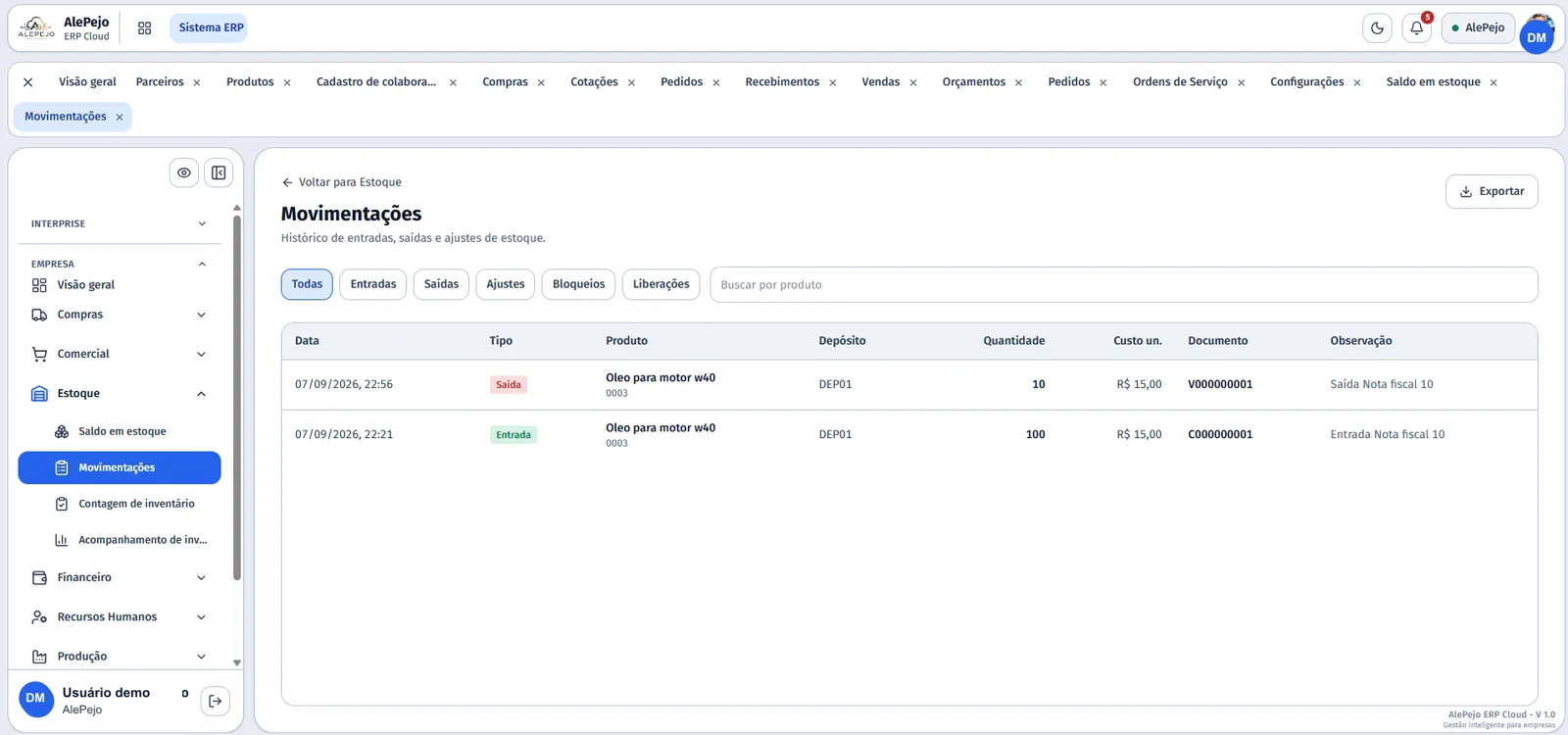Filter movements by Ajustes

pyautogui.click(x=506, y=284)
